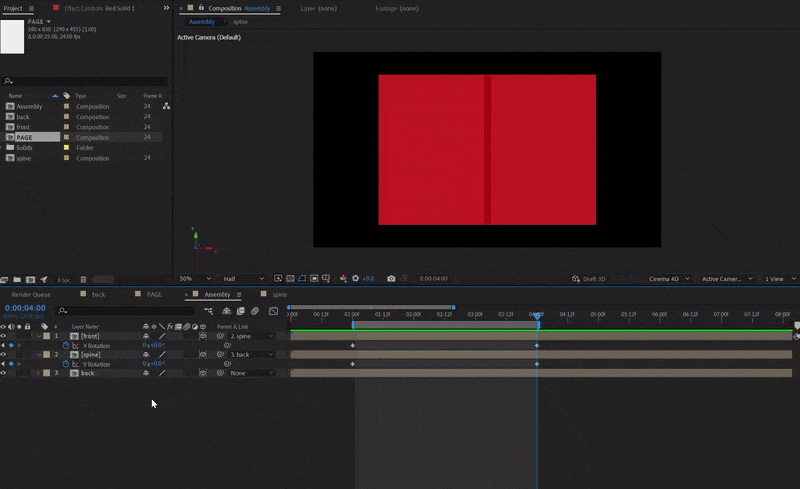Click the Draft 3D icon
The height and width of the screenshot is (489, 800).
click(x=576, y=279)
